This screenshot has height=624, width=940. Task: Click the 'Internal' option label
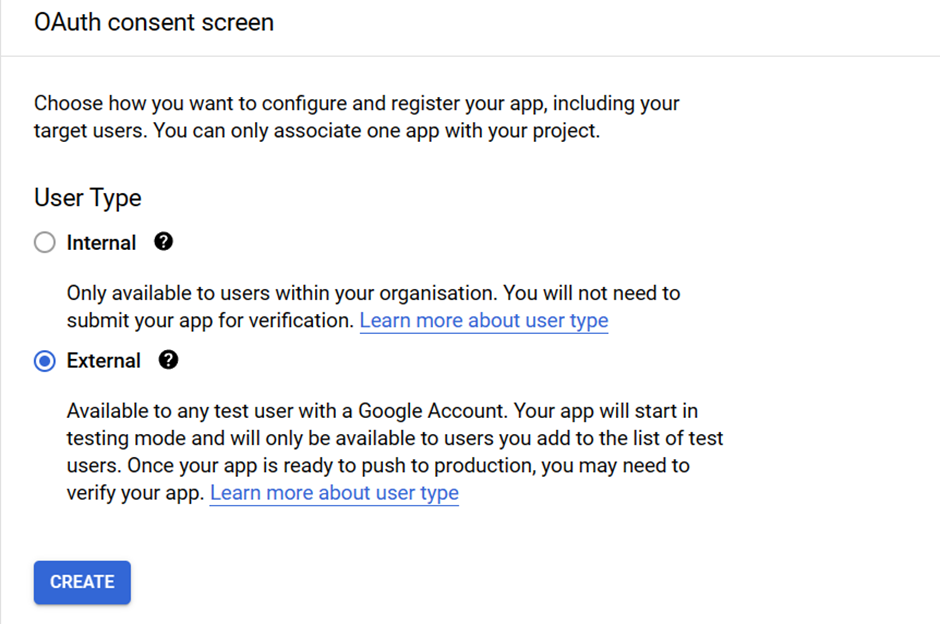tap(101, 243)
